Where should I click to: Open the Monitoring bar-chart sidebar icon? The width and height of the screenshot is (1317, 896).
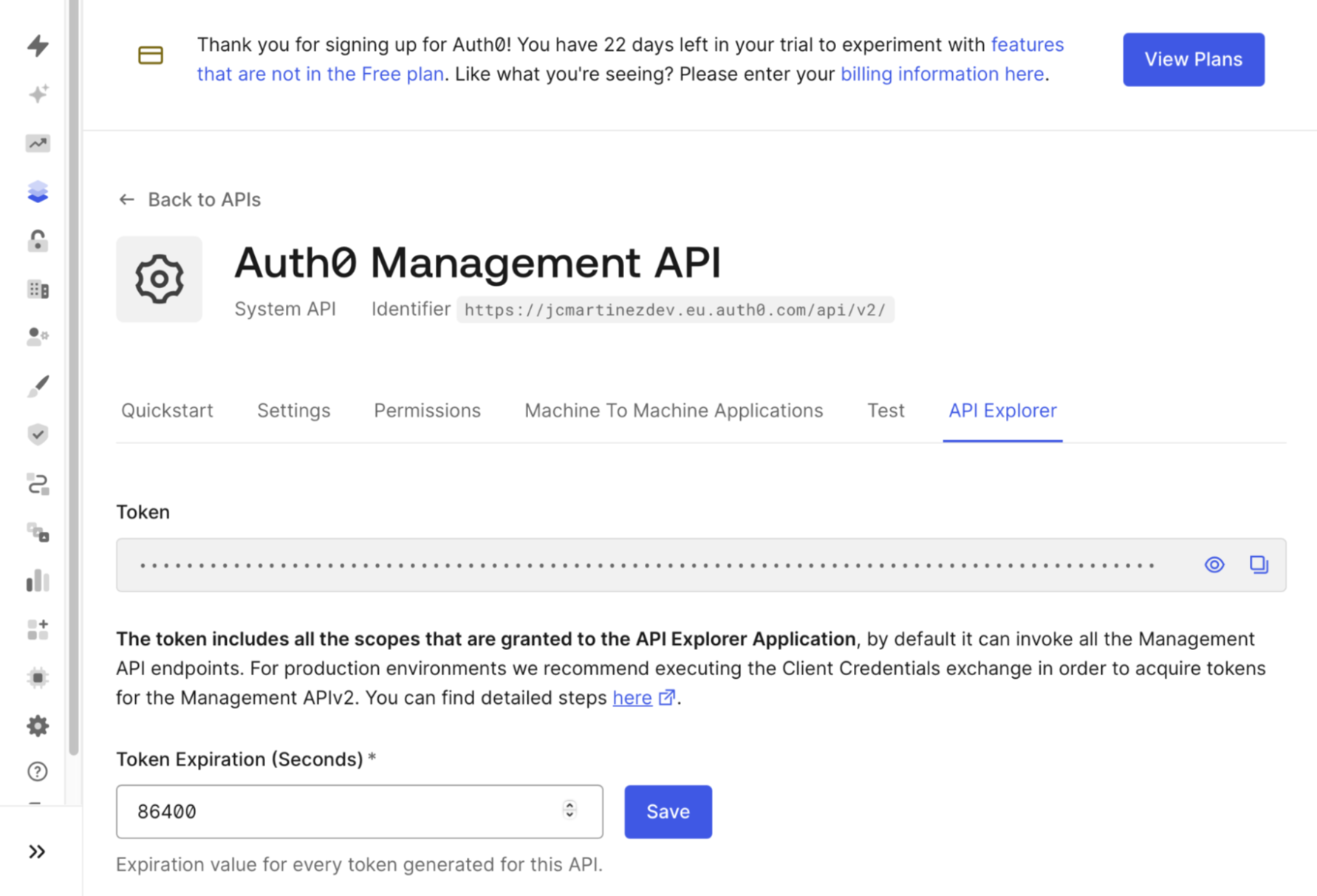(38, 581)
